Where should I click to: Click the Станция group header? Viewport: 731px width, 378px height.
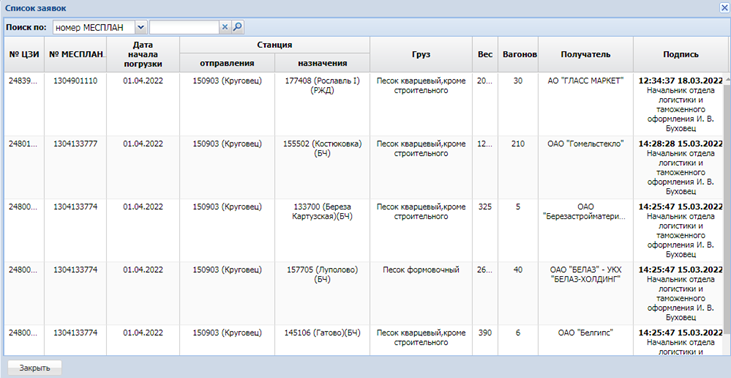coord(275,45)
